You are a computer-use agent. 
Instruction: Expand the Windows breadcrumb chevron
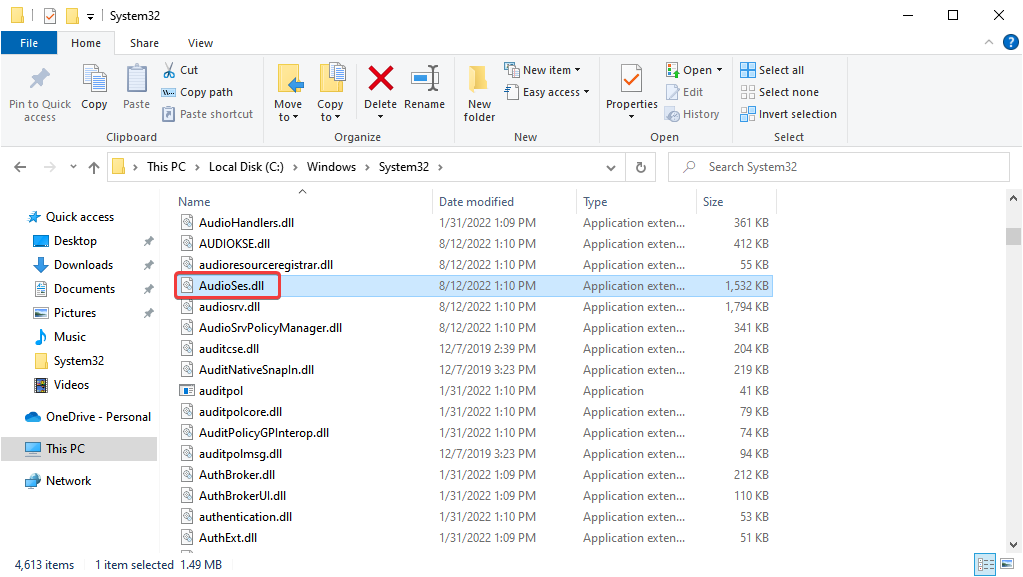[367, 167]
